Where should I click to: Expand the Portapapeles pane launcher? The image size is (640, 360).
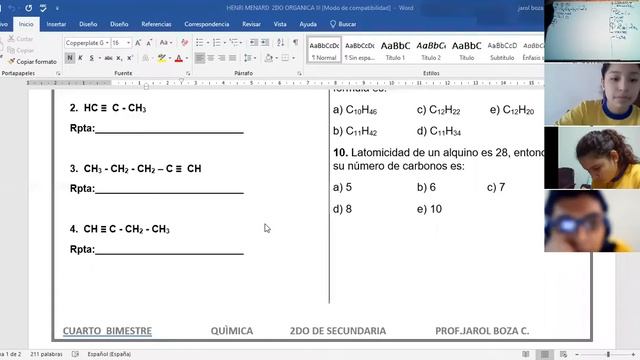(x=58, y=73)
